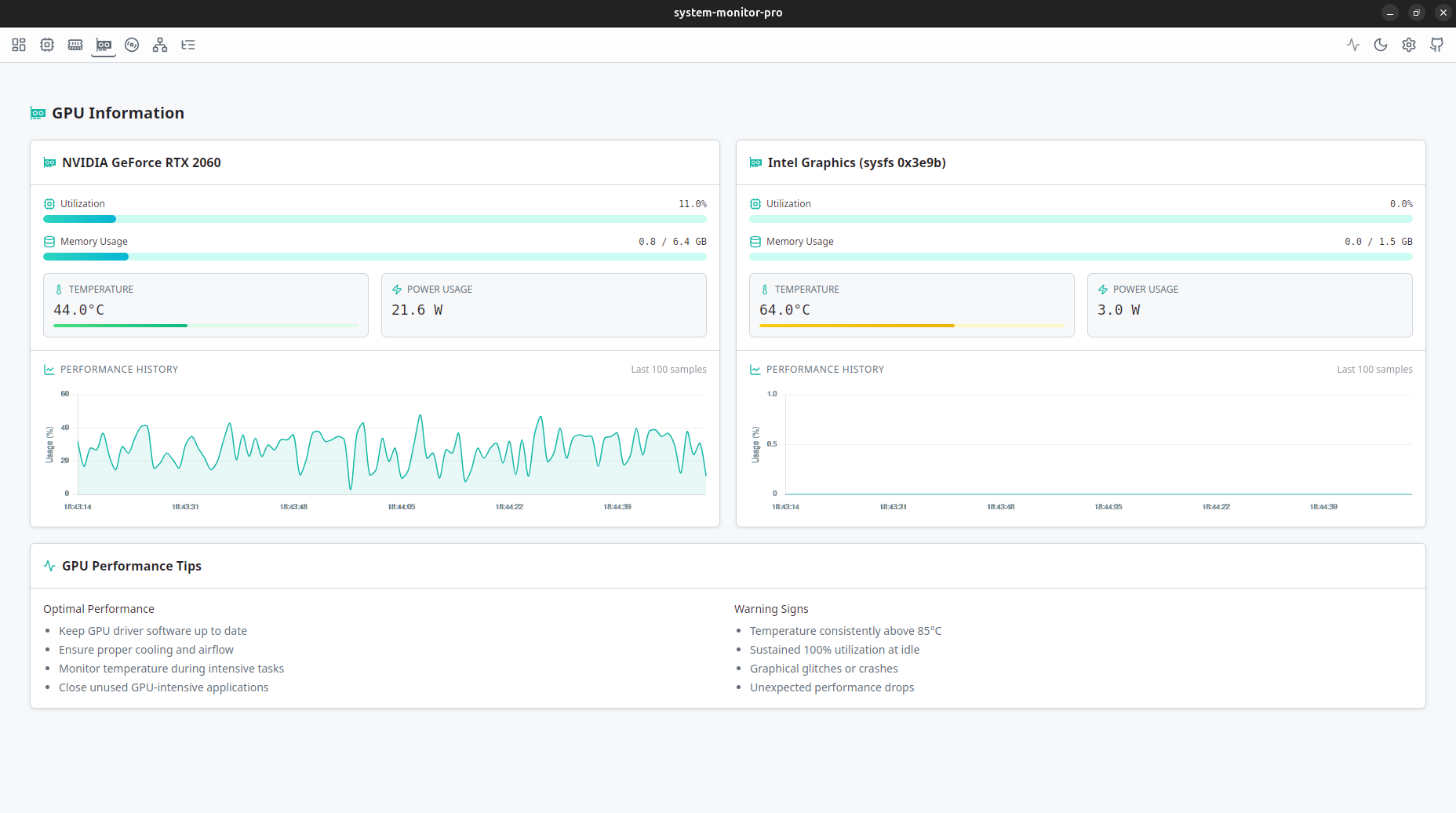The width and height of the screenshot is (1456, 813).
Task: Toggle dark mode with the moon icon
Action: (x=1381, y=45)
